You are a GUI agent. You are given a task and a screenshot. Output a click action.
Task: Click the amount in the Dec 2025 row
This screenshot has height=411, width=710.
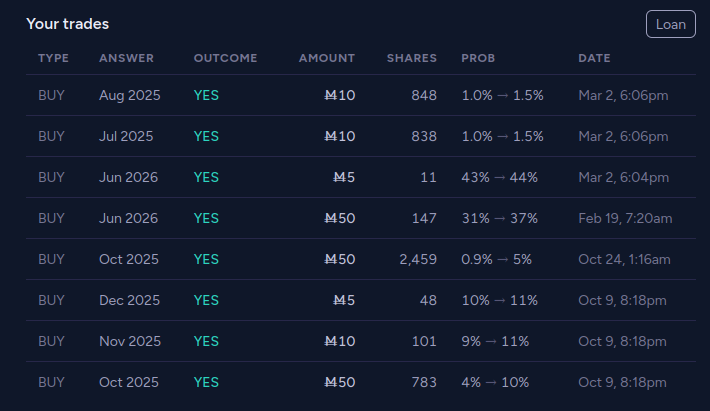click(344, 300)
